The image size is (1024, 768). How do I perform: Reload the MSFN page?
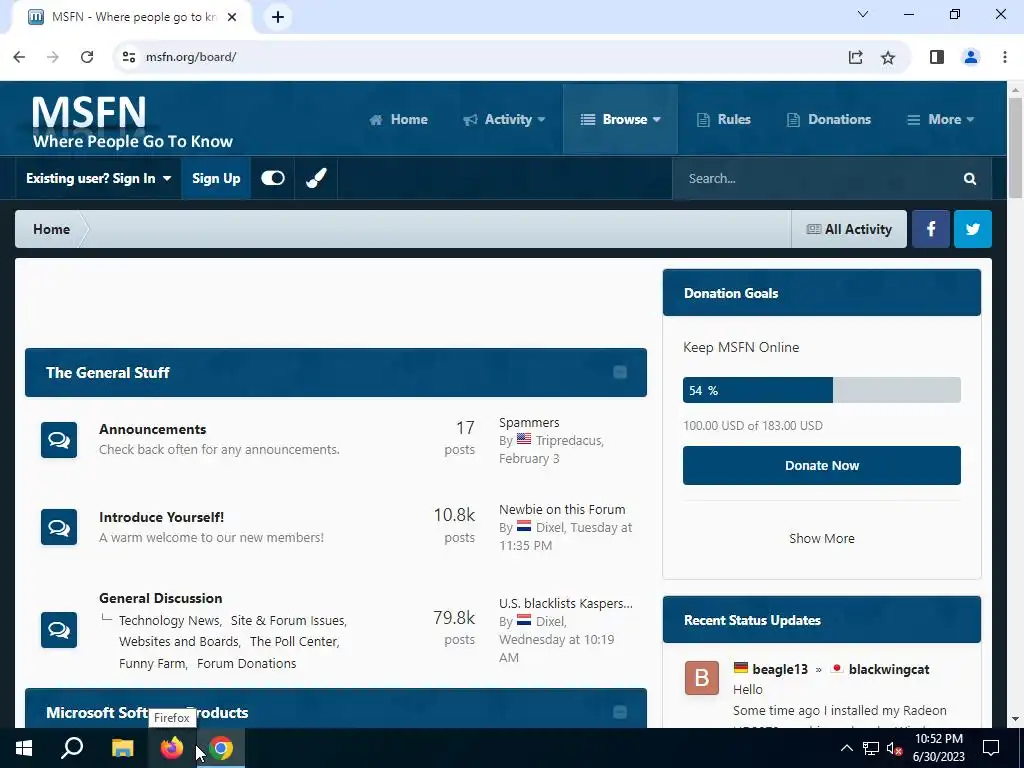[x=87, y=57]
